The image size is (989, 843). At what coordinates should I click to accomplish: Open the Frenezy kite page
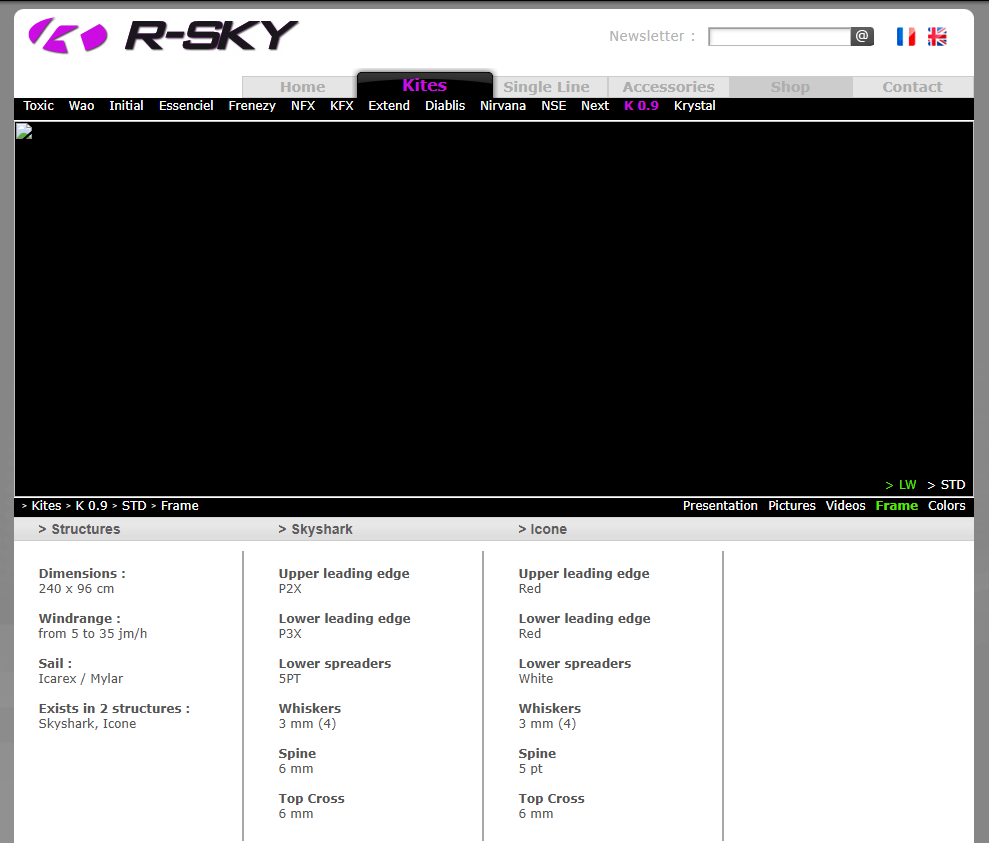[x=252, y=106]
